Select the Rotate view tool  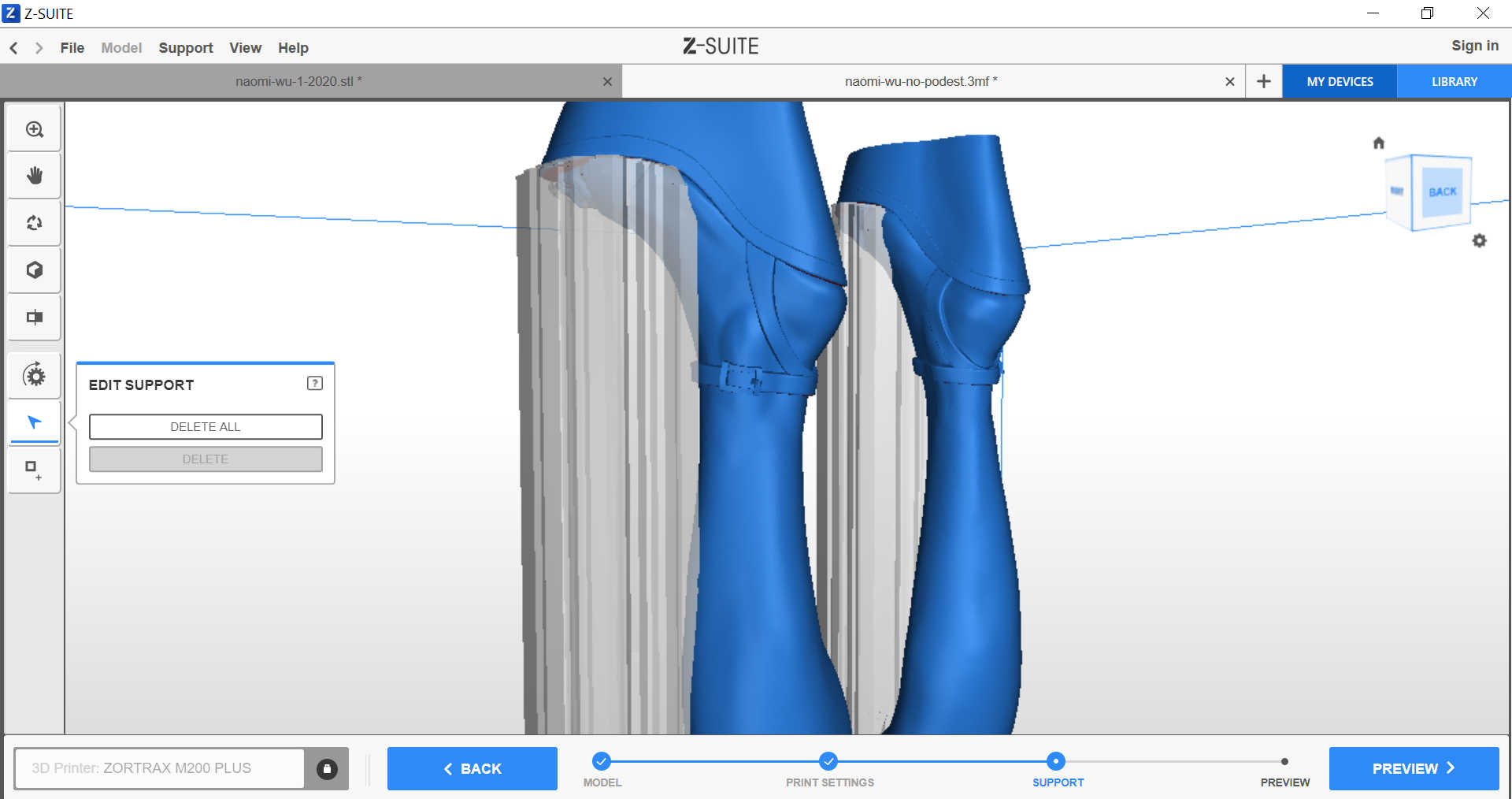[34, 222]
